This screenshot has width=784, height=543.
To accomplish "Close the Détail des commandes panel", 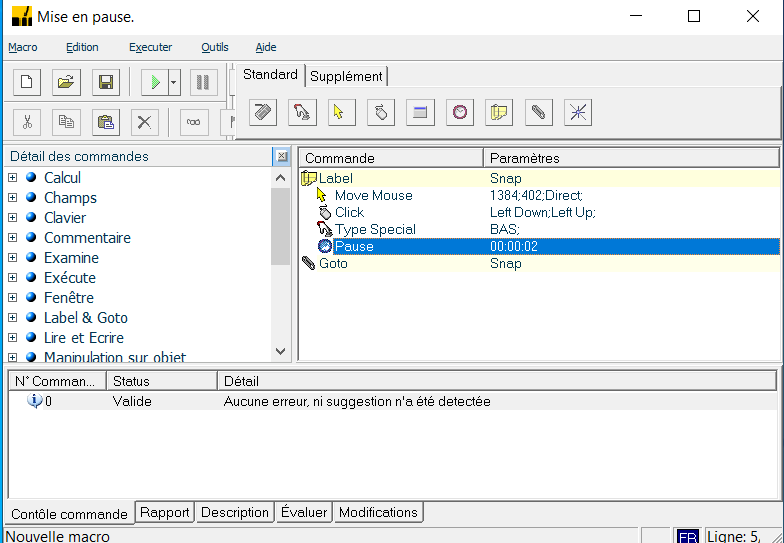I will tap(281, 157).
